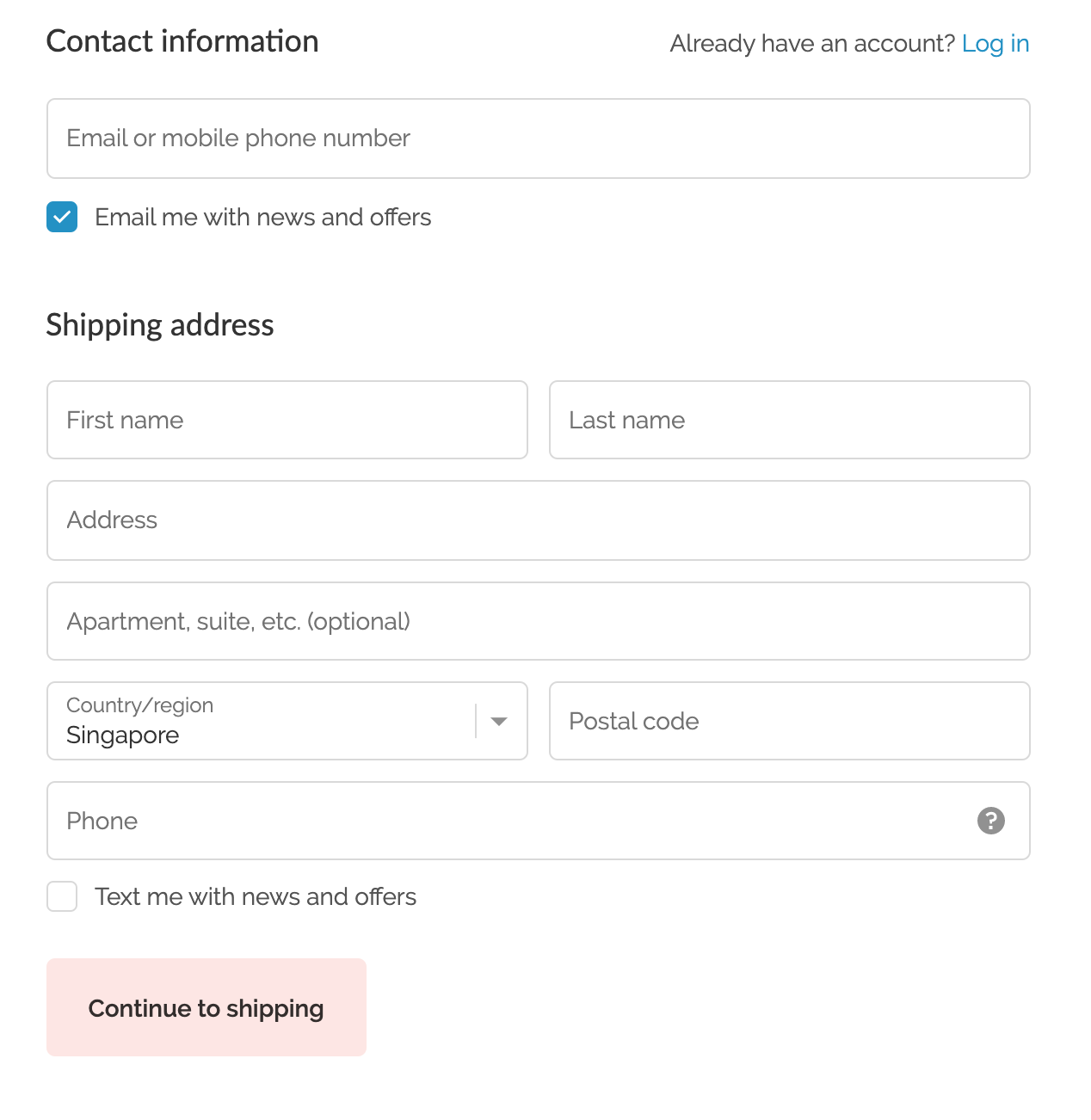Image resolution: width=1091 pixels, height=1120 pixels.
Task: Select the Last name input field
Action: tap(789, 420)
